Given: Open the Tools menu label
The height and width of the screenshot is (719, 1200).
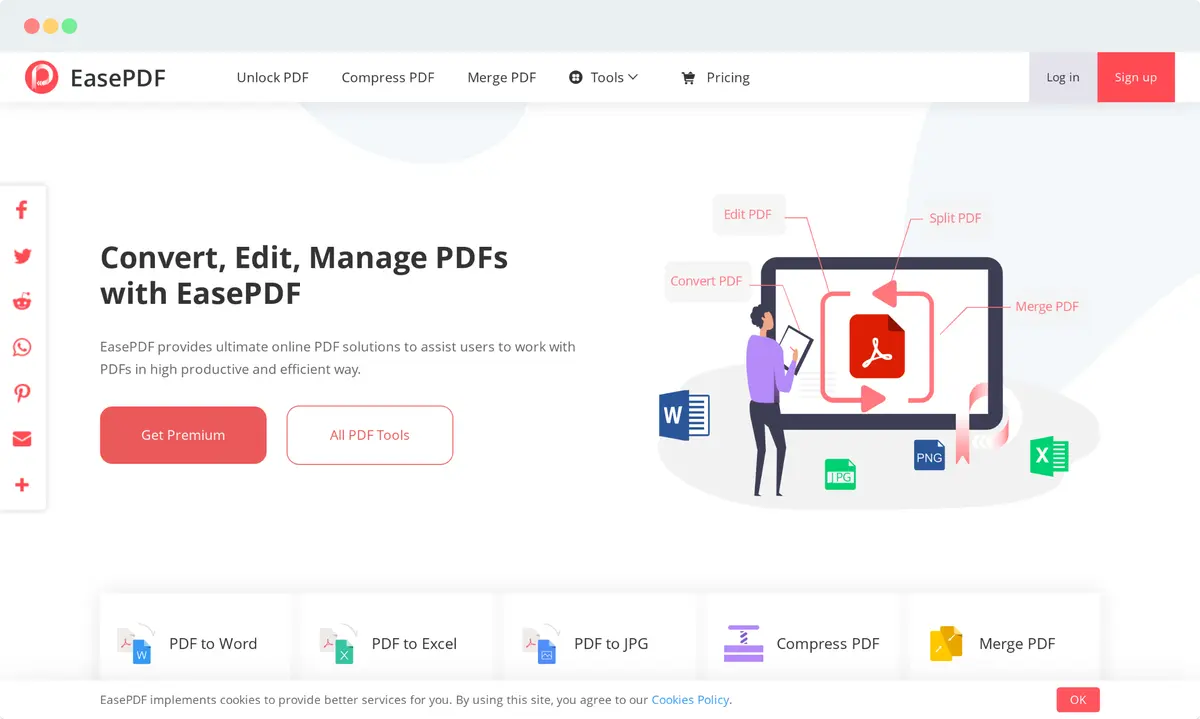Looking at the screenshot, I should [607, 77].
